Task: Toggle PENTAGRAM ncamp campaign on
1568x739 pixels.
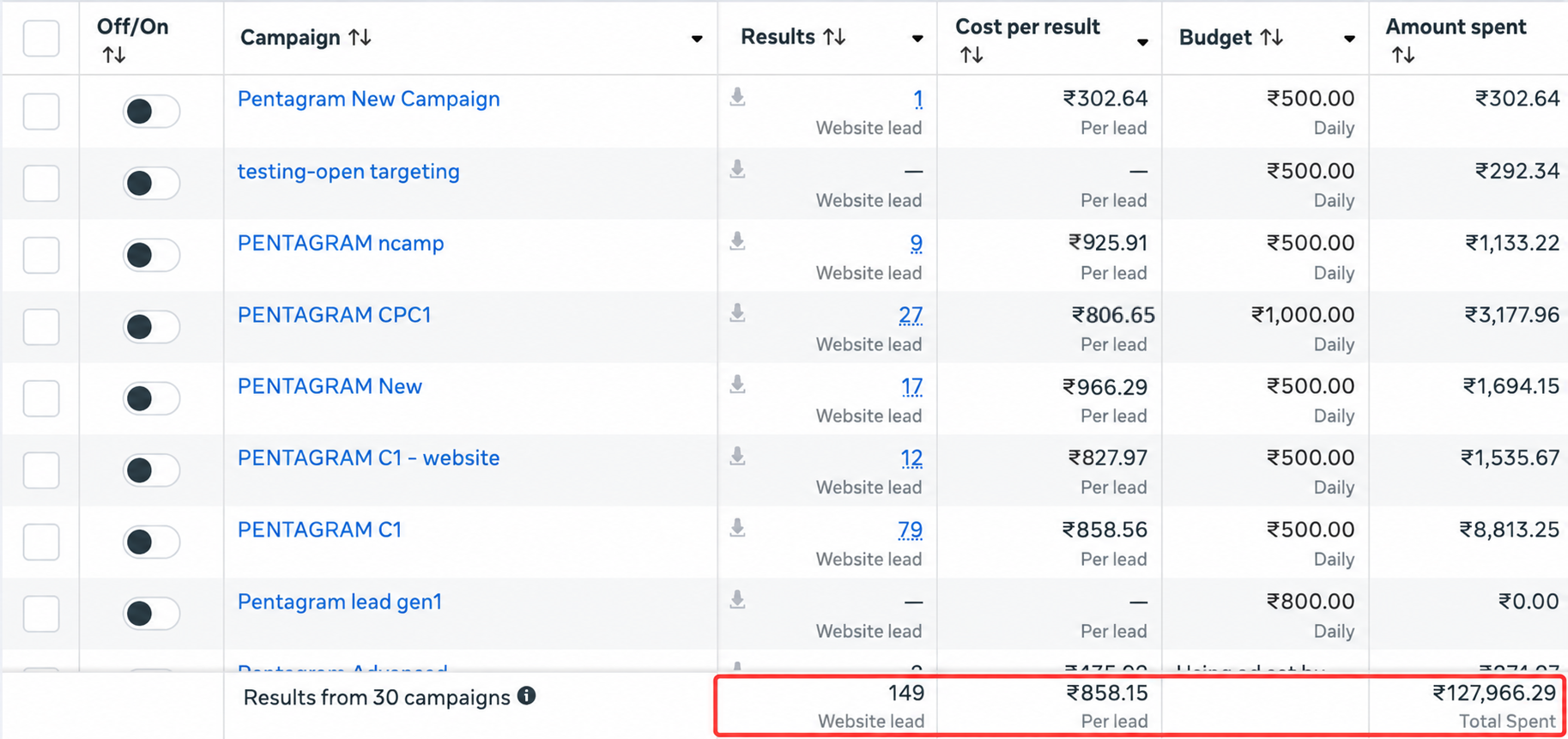Action: 151,255
